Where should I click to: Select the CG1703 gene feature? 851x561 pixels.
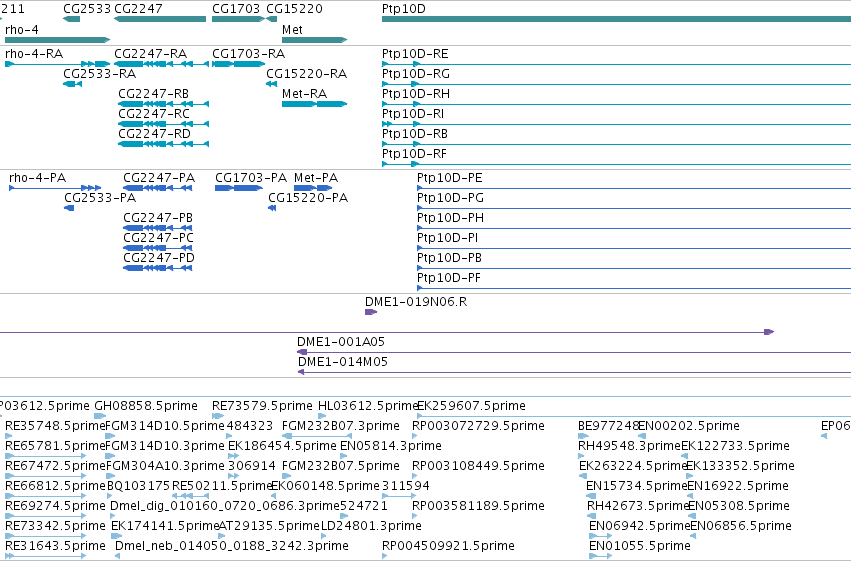238,19
